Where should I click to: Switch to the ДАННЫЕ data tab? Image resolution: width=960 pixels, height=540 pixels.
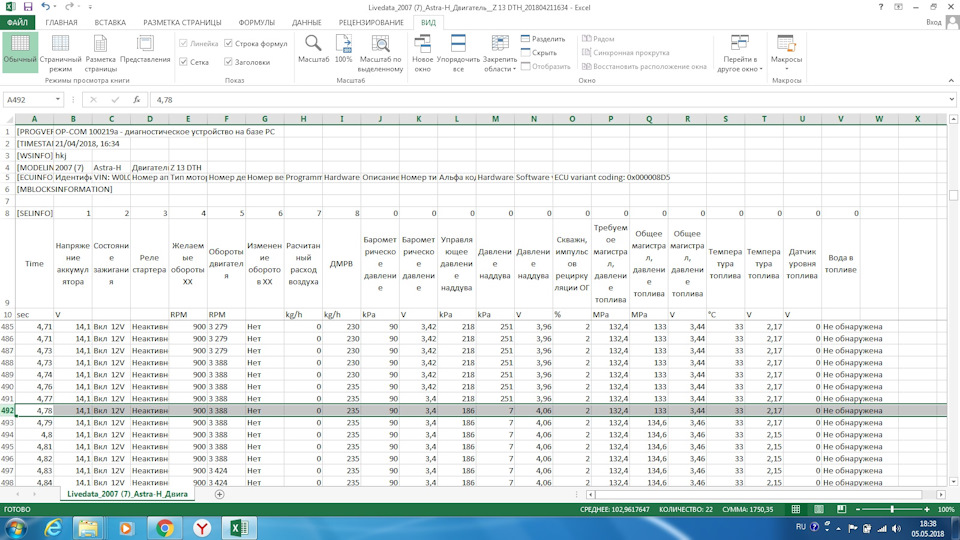[x=307, y=22]
